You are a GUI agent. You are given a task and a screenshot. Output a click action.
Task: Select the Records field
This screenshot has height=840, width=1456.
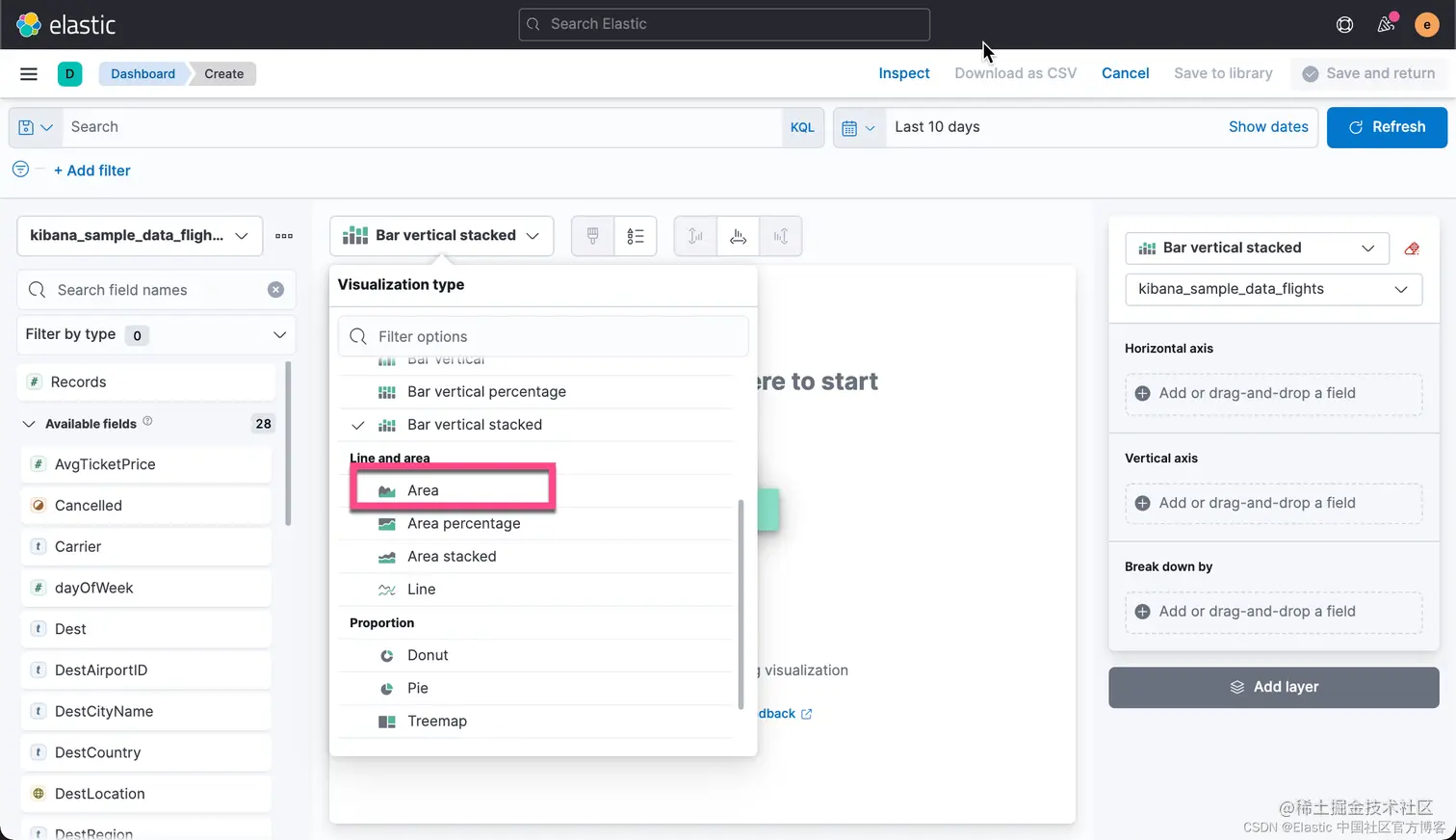146,382
